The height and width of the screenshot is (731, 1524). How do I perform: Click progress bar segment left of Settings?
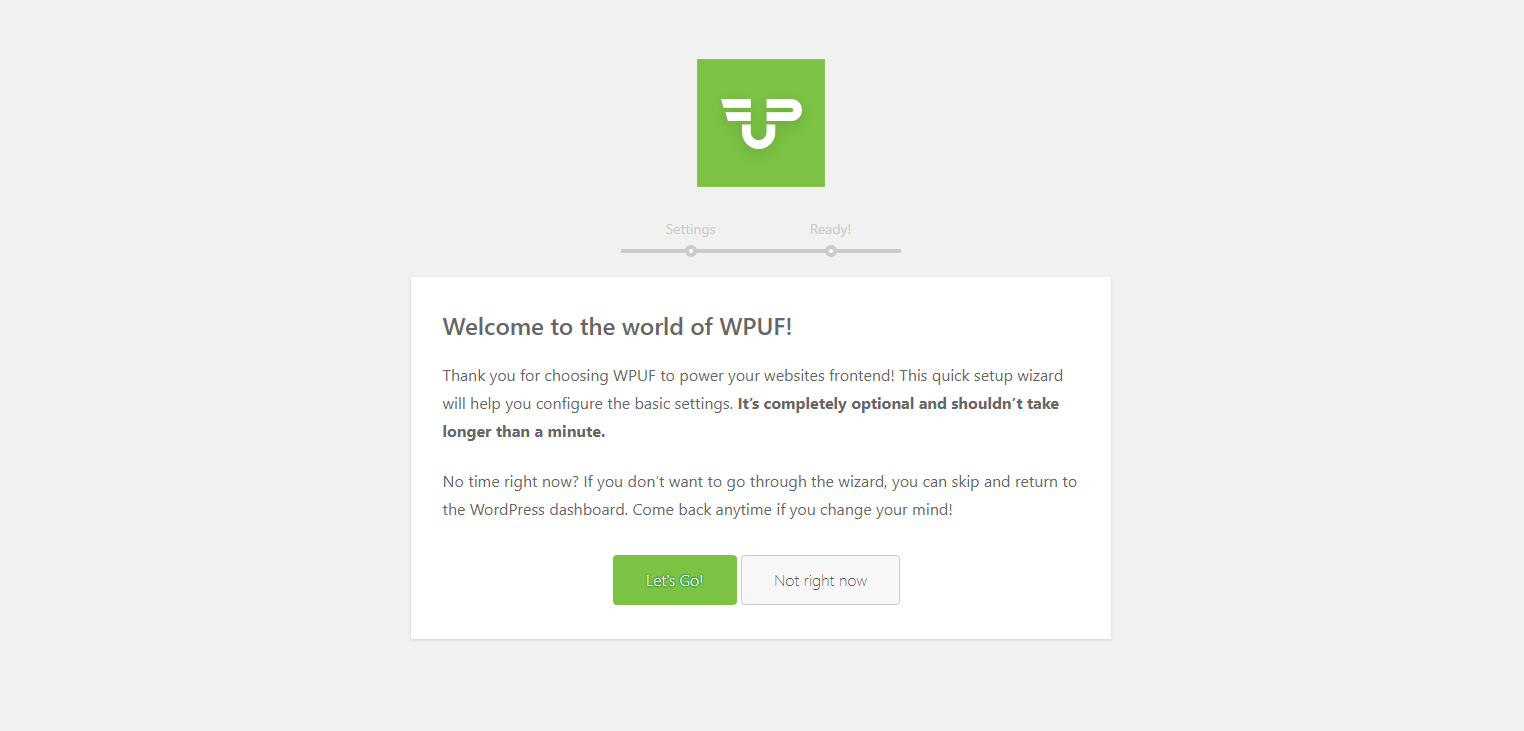coord(653,251)
